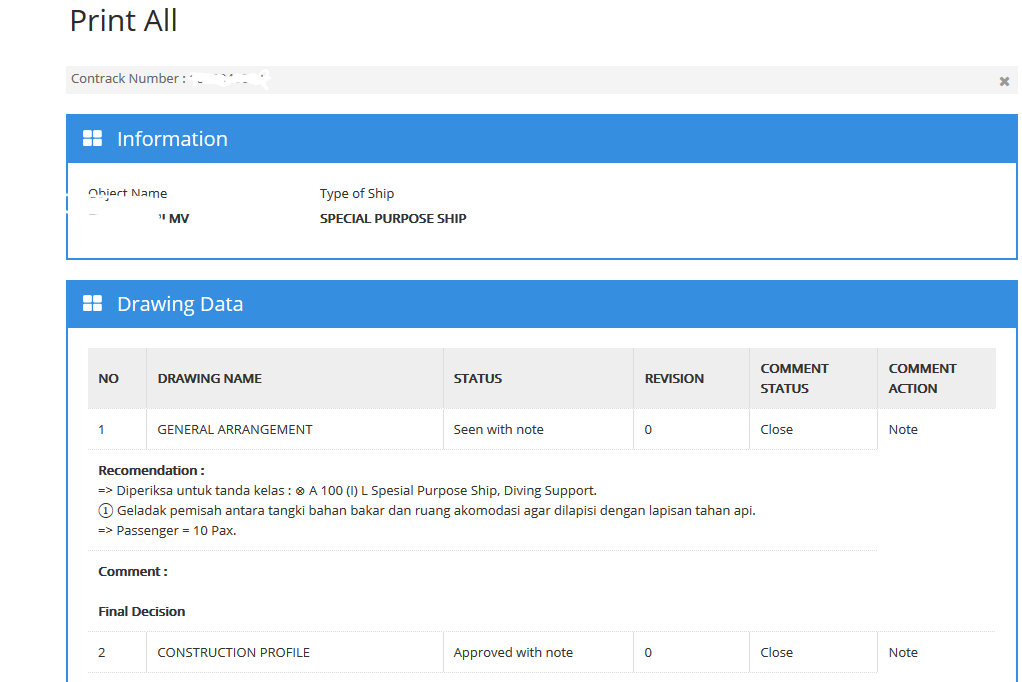Select the Information panel header title
1022x682 pixels.
pos(172,139)
